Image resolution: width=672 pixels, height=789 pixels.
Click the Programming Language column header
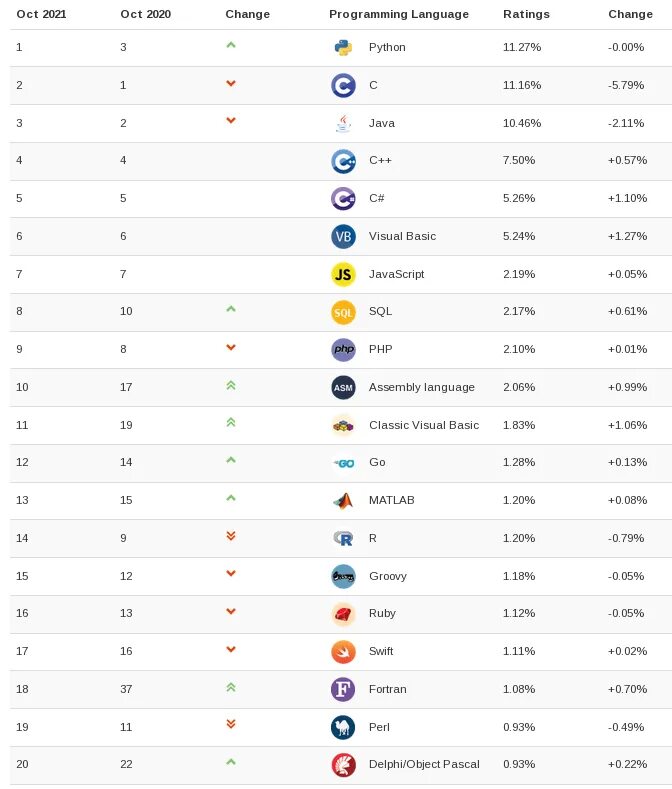[399, 14]
